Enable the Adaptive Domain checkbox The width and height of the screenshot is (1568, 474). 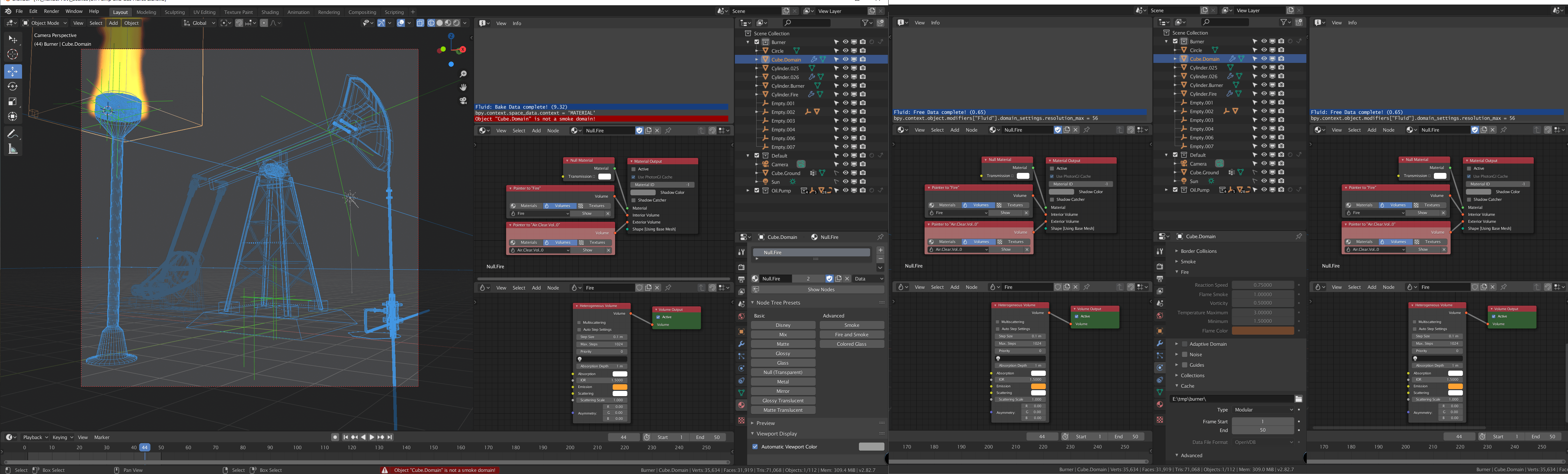[x=1184, y=344]
